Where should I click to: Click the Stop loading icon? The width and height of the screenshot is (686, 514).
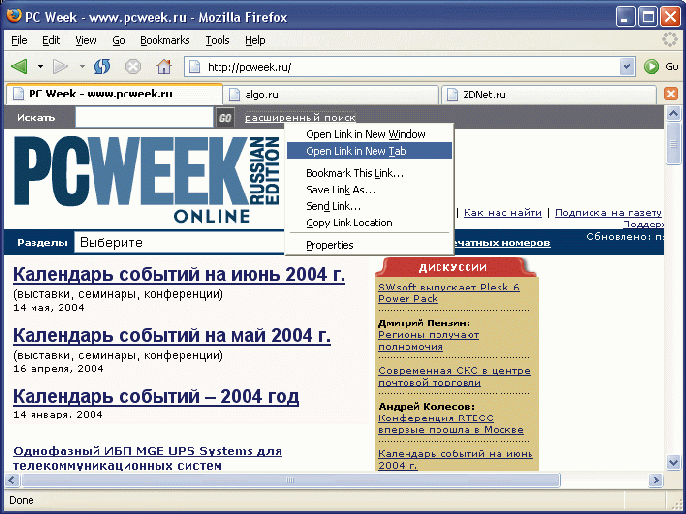(133, 66)
